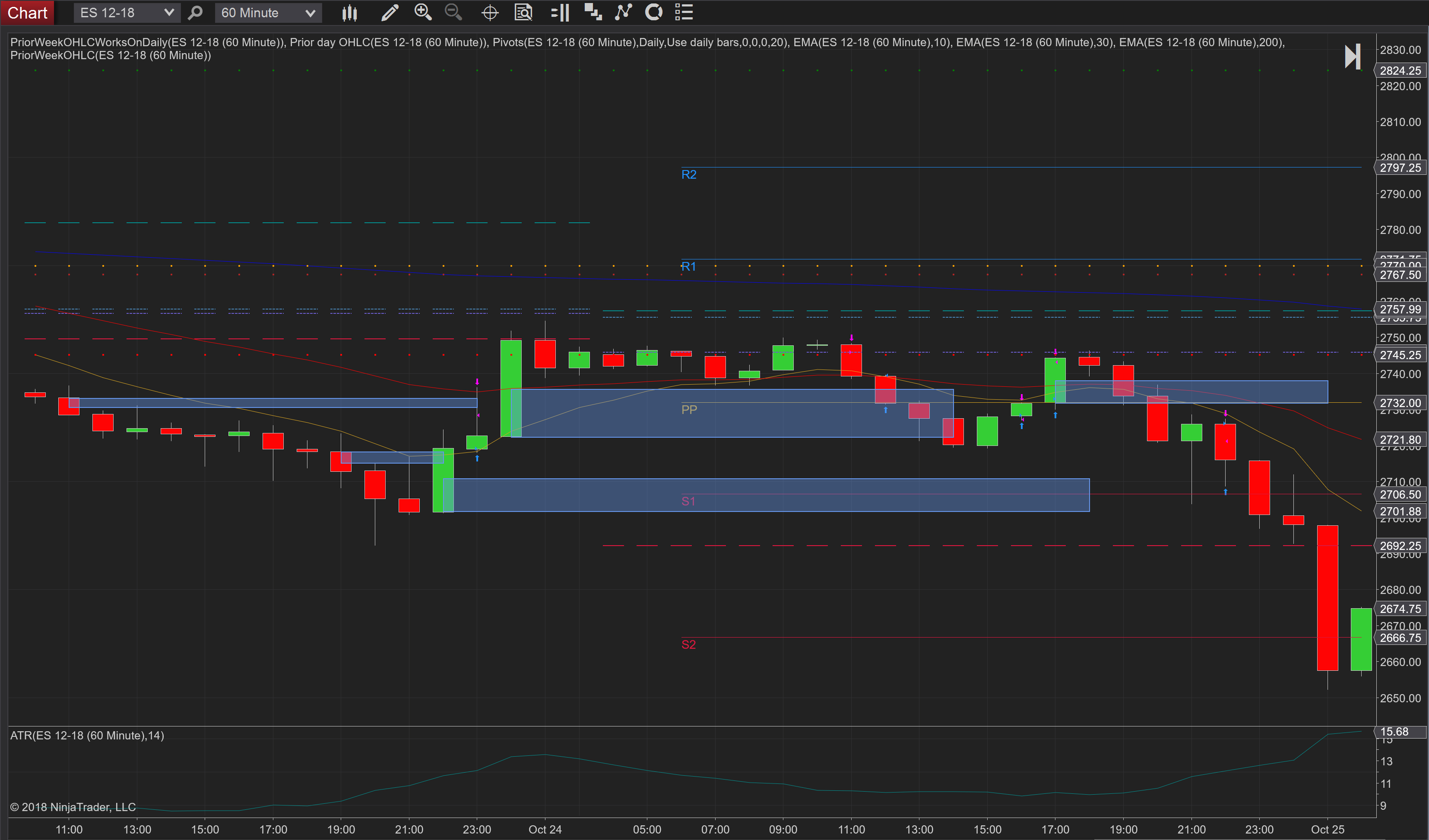
Task: Toggle the overlapping panels icon
Action: tap(593, 13)
